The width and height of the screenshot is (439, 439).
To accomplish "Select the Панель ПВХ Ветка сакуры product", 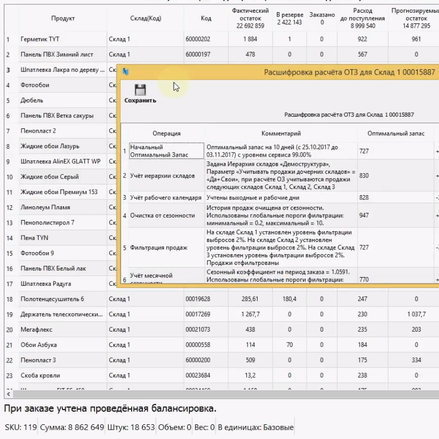I will [57, 116].
